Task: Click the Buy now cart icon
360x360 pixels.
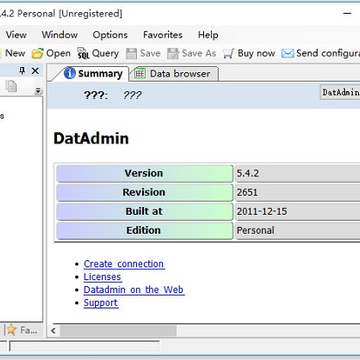Action: coord(228,53)
